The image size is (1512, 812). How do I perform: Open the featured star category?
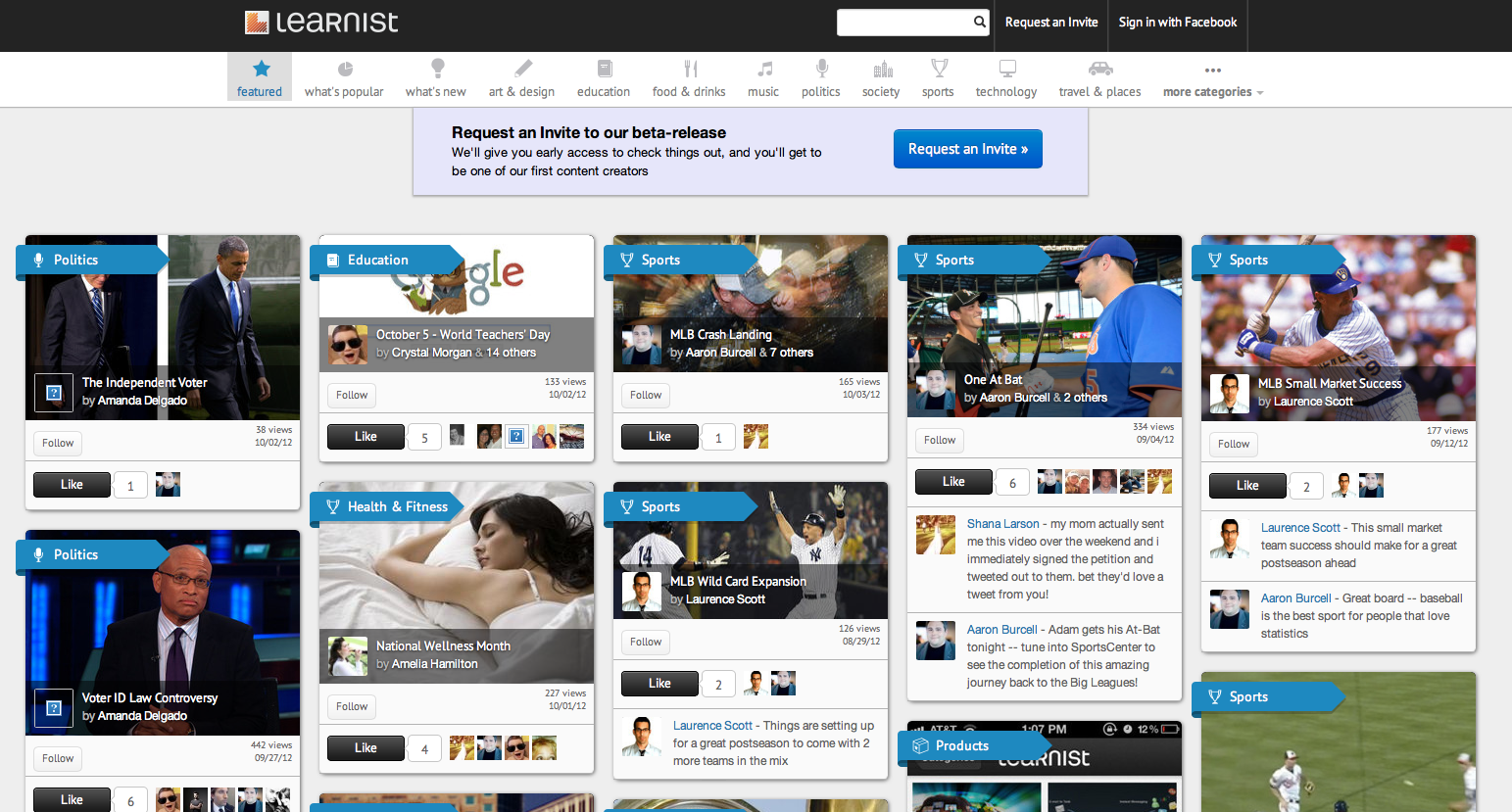[x=261, y=69]
